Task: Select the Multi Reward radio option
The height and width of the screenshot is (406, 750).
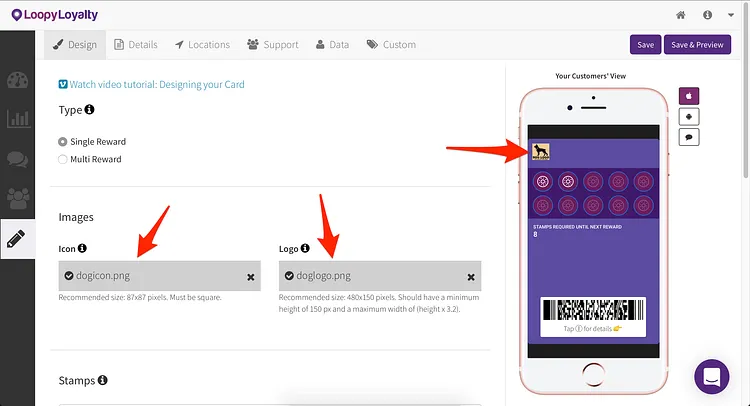Action: pos(62,159)
